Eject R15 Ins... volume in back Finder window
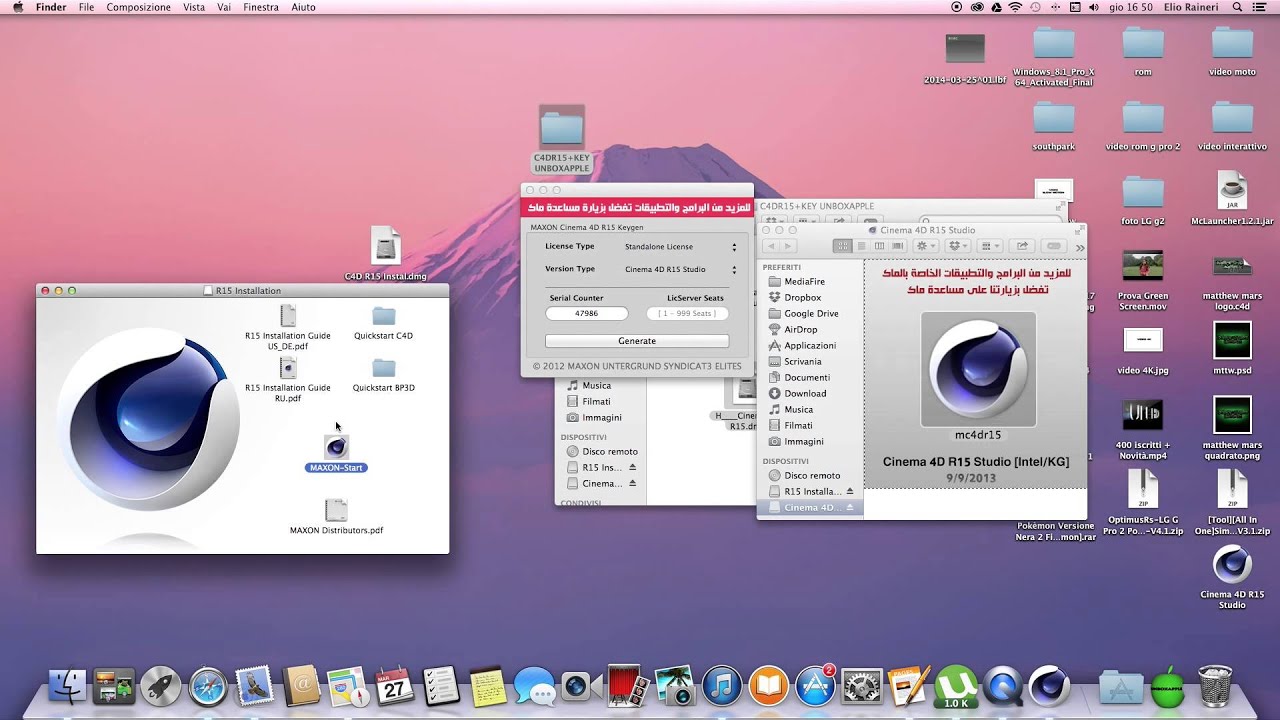Viewport: 1280px width, 720px height. click(632, 468)
